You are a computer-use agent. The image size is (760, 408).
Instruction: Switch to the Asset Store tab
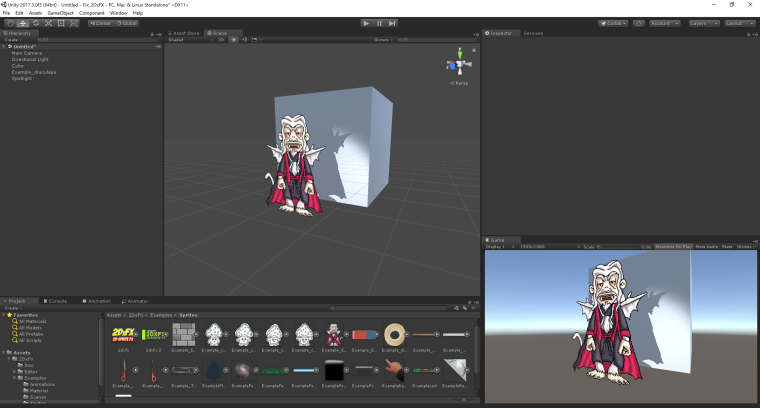pyautogui.click(x=184, y=33)
